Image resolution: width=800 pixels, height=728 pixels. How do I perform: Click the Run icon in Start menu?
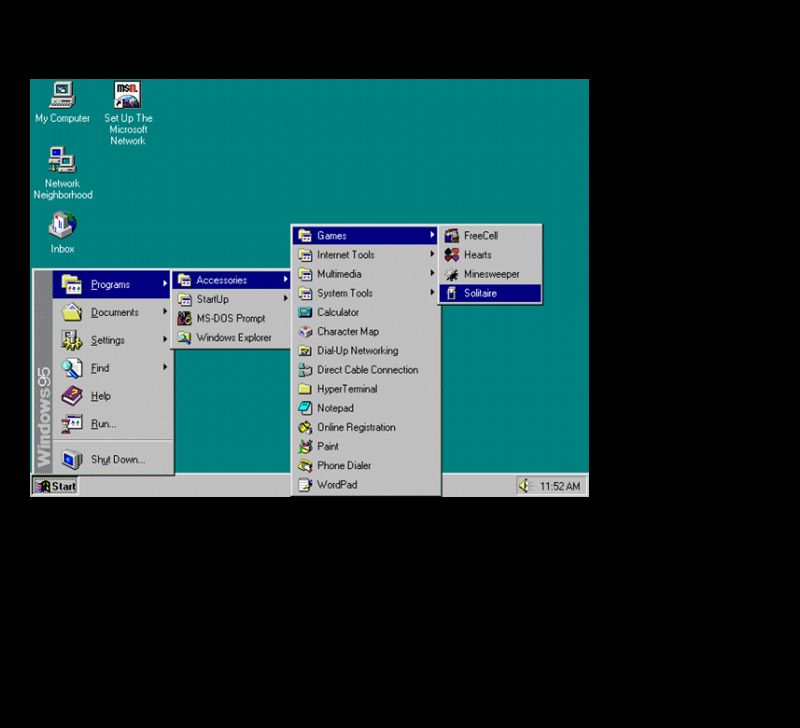[x=72, y=423]
